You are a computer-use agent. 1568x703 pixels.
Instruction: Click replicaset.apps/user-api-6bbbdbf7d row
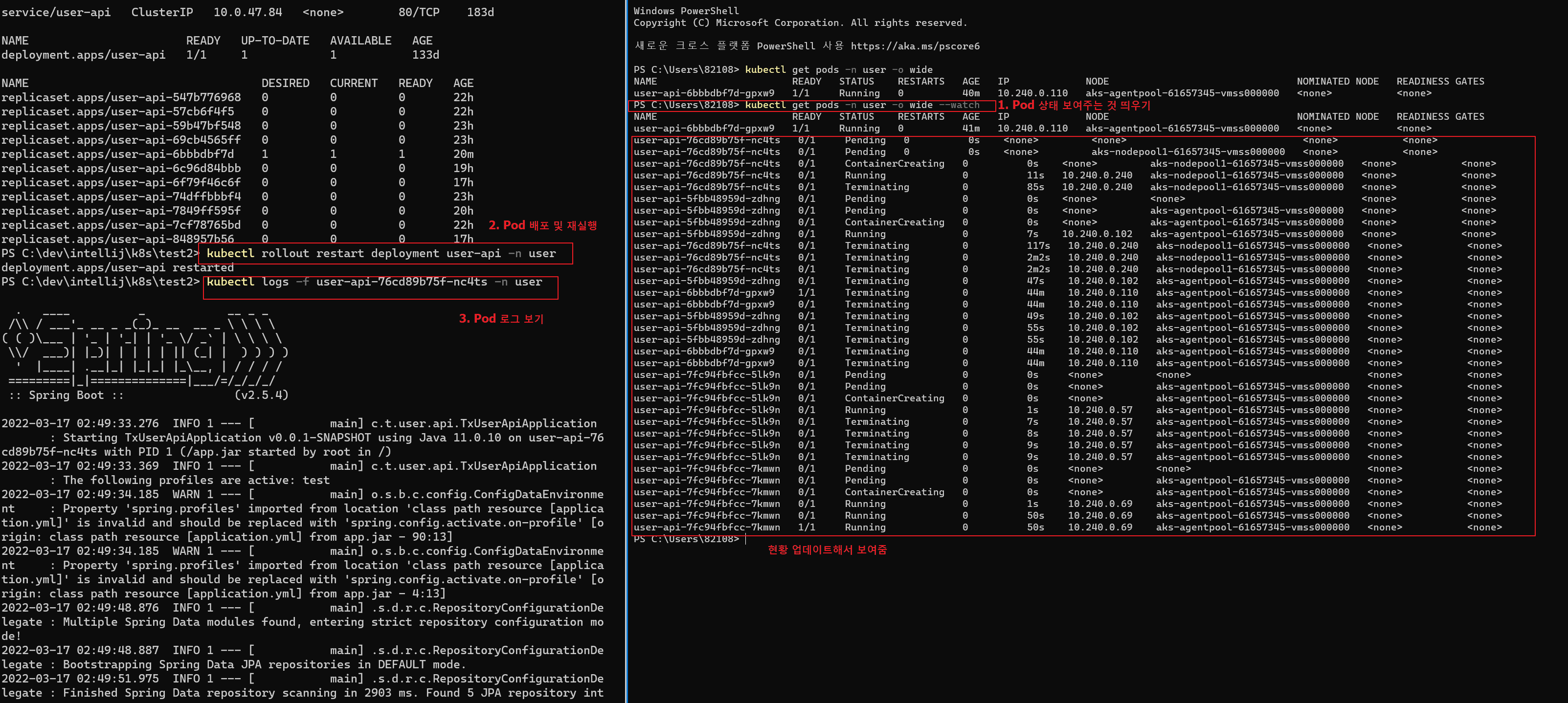[117, 154]
